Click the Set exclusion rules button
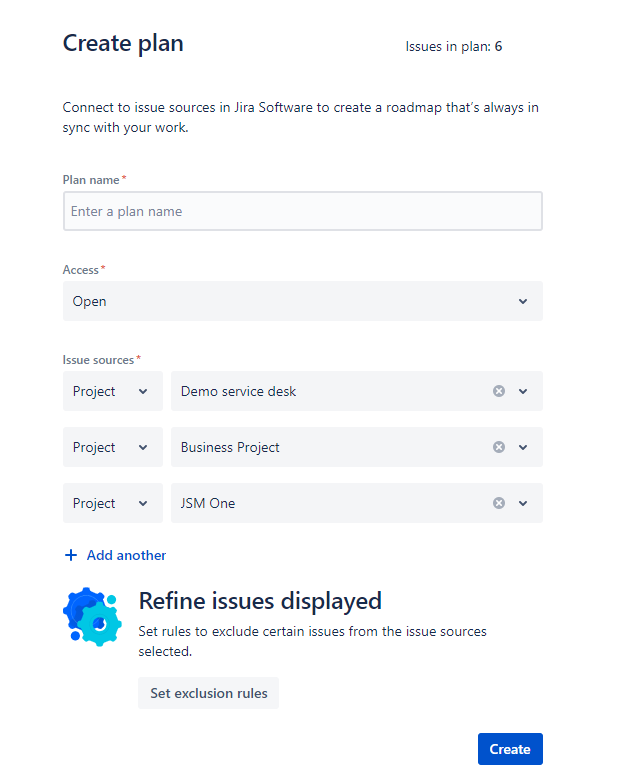 208,693
